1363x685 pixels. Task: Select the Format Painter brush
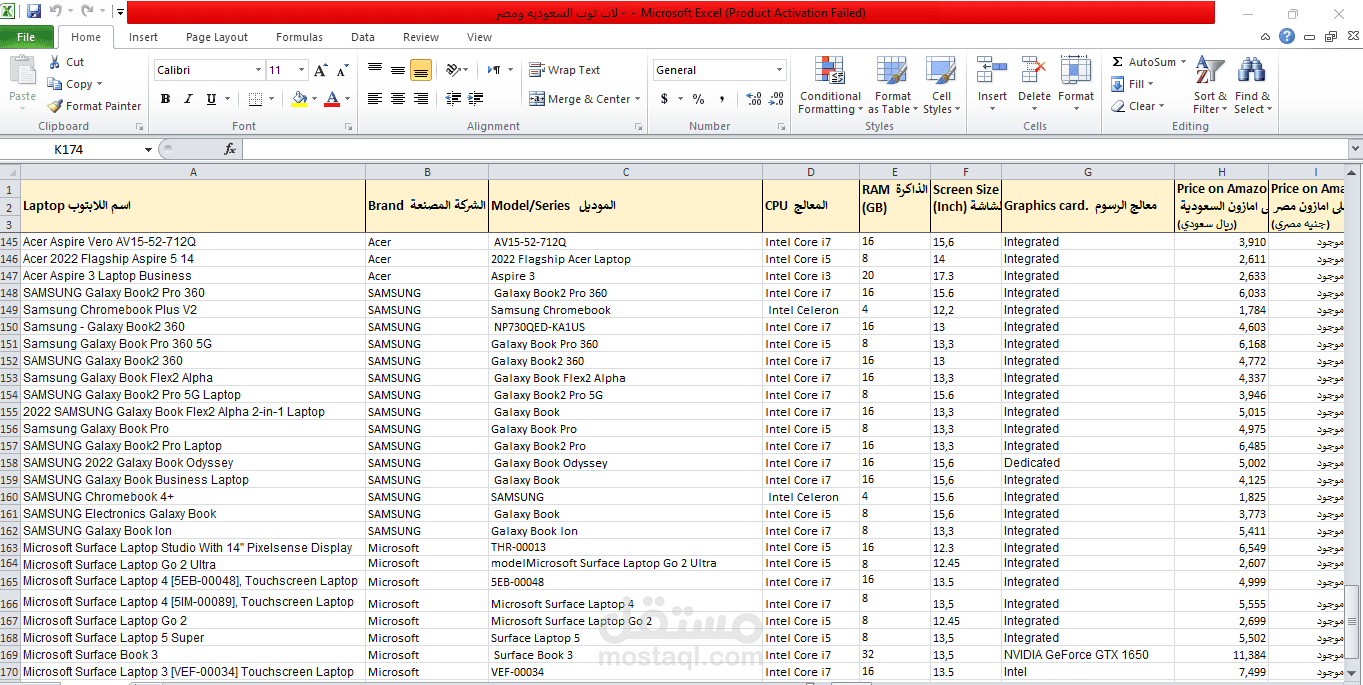point(55,106)
